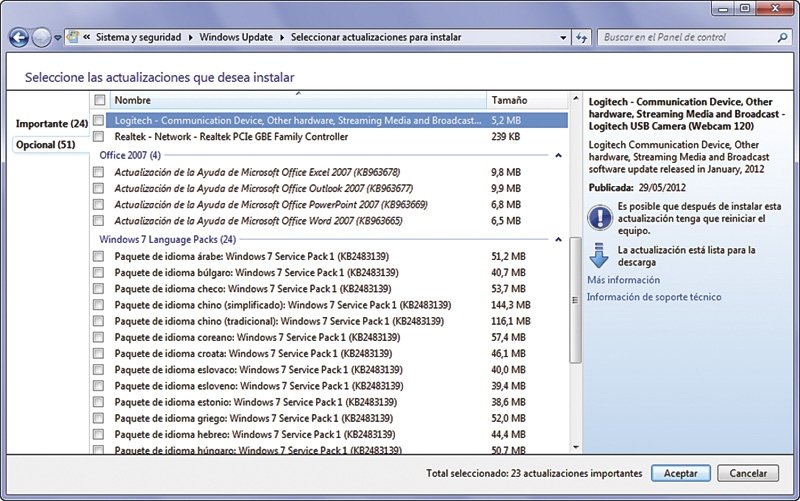Screen dimensions: 800x501
Task: Check the Realtek PCIe GBE Family Controller update
Action: (98, 136)
